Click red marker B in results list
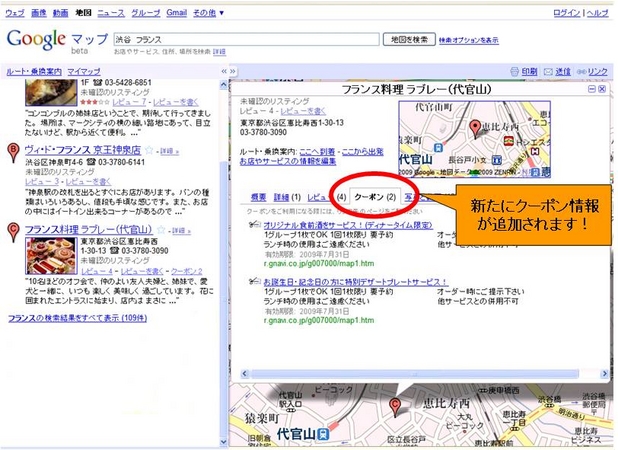Image resolution: width=618 pixels, height=450 pixels. click(12, 151)
